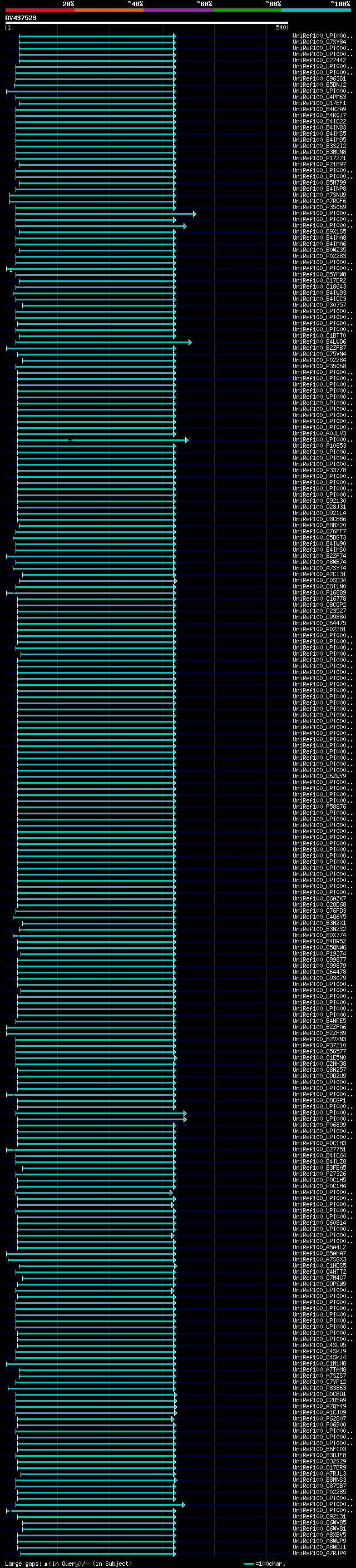Click the UniRef100_P10853 row label
Screen dimensions: 356x1568
[x=319, y=446]
